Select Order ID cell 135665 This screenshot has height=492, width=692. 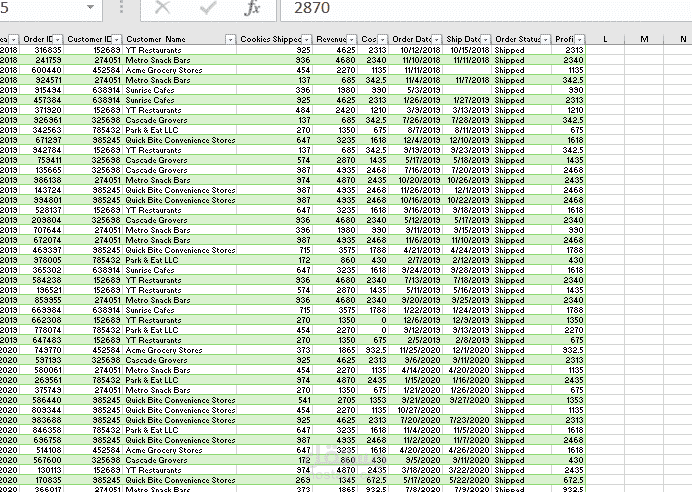point(42,170)
